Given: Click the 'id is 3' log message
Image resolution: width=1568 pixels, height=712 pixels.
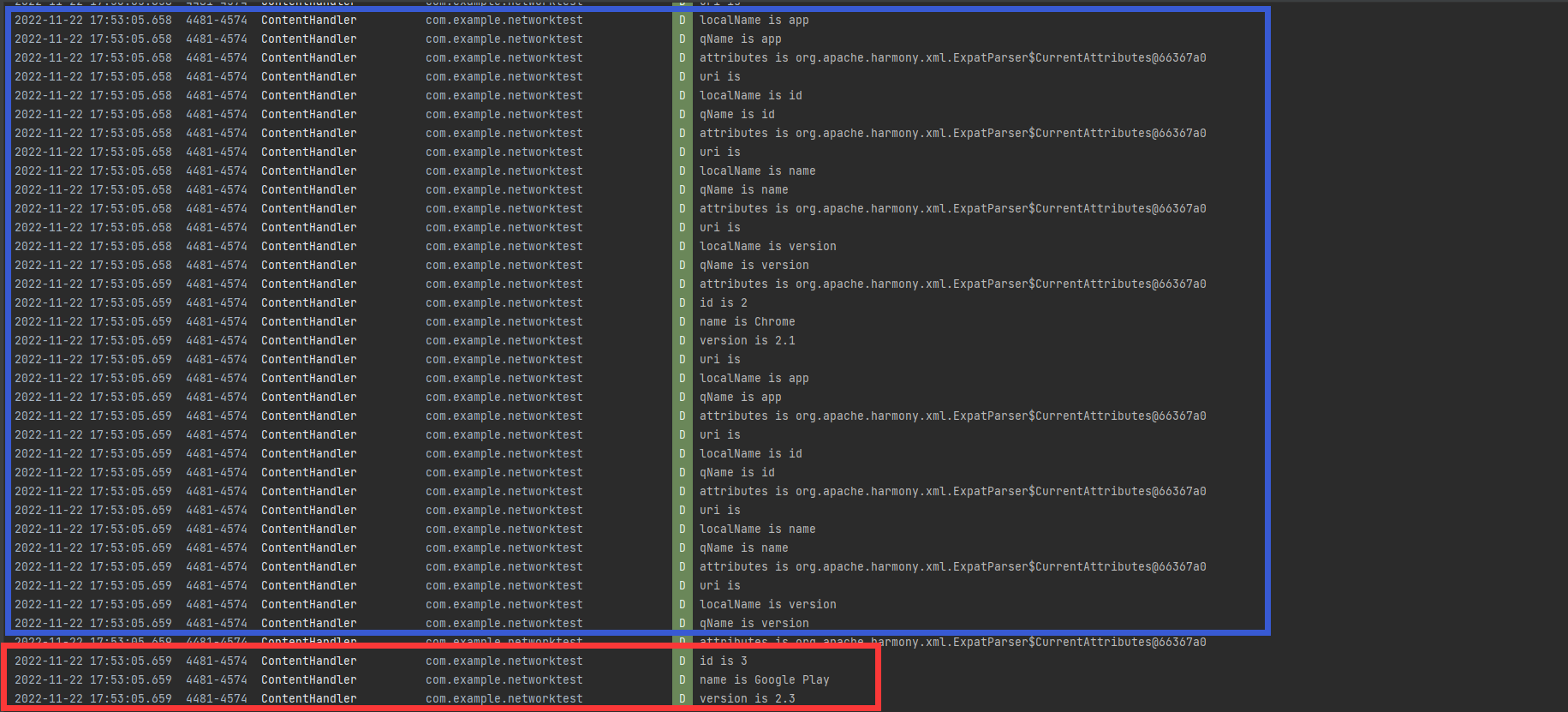Looking at the screenshot, I should pyautogui.click(x=723, y=661).
